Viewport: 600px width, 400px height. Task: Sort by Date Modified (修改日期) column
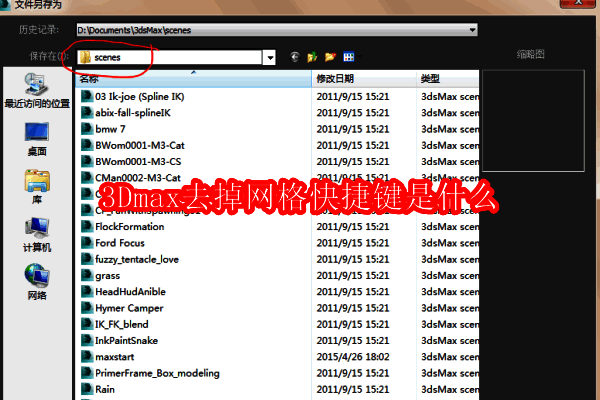360,78
